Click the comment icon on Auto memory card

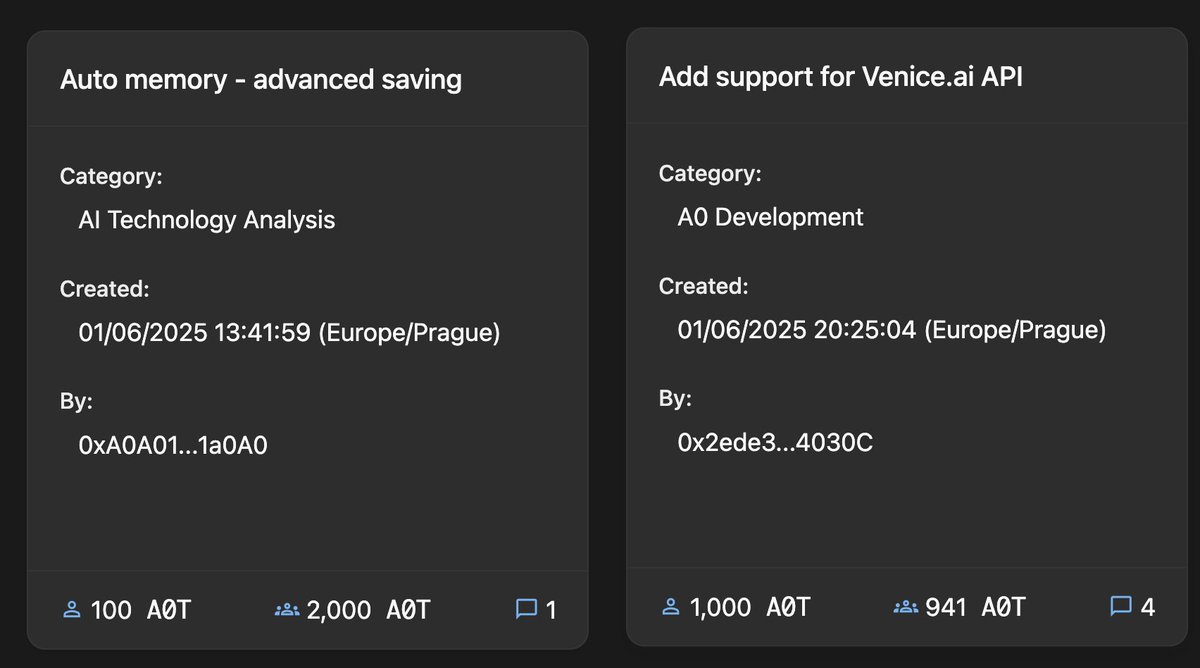click(526, 609)
